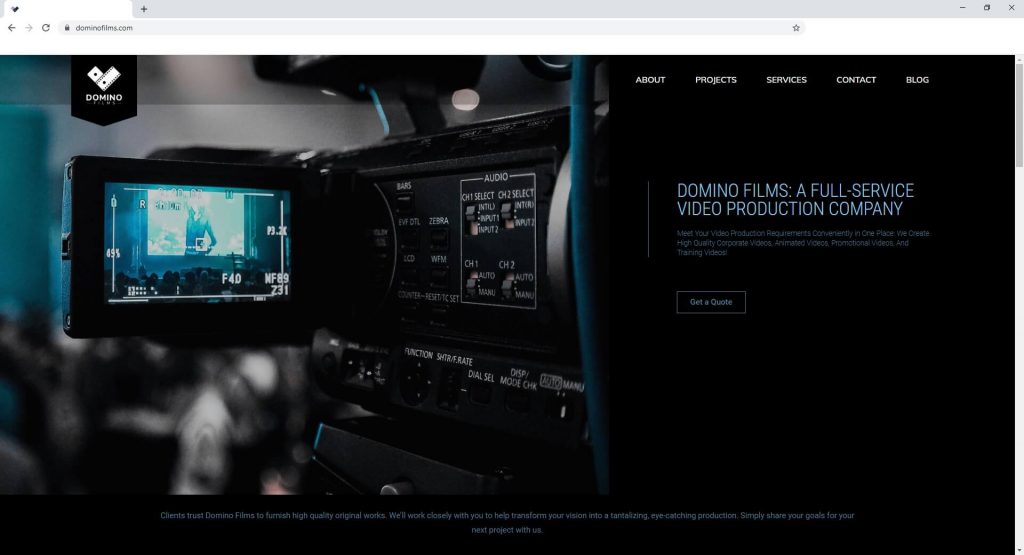This screenshot has width=1024, height=555.
Task: Restore down the browser window
Action: pos(987,8)
